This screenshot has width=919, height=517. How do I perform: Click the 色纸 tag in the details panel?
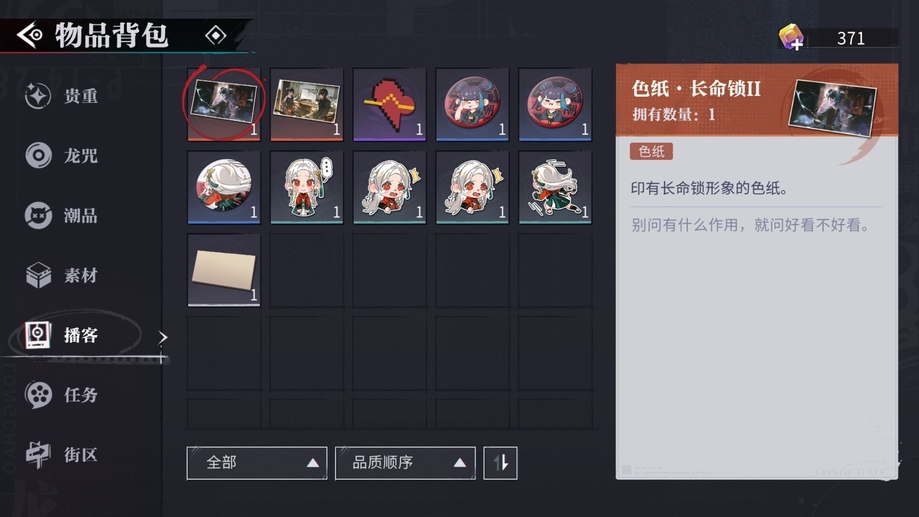coord(651,152)
